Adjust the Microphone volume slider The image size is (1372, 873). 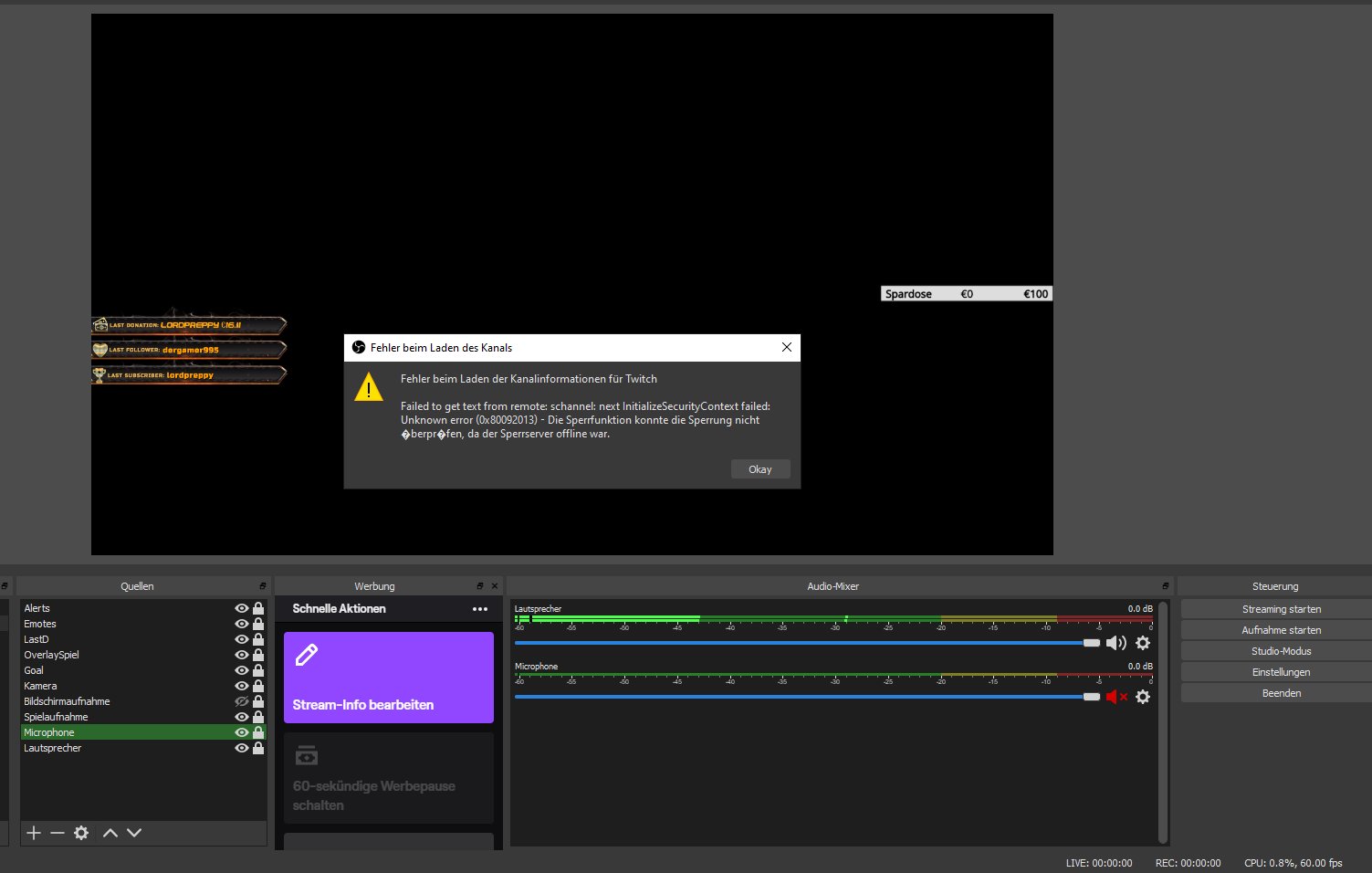807,697
